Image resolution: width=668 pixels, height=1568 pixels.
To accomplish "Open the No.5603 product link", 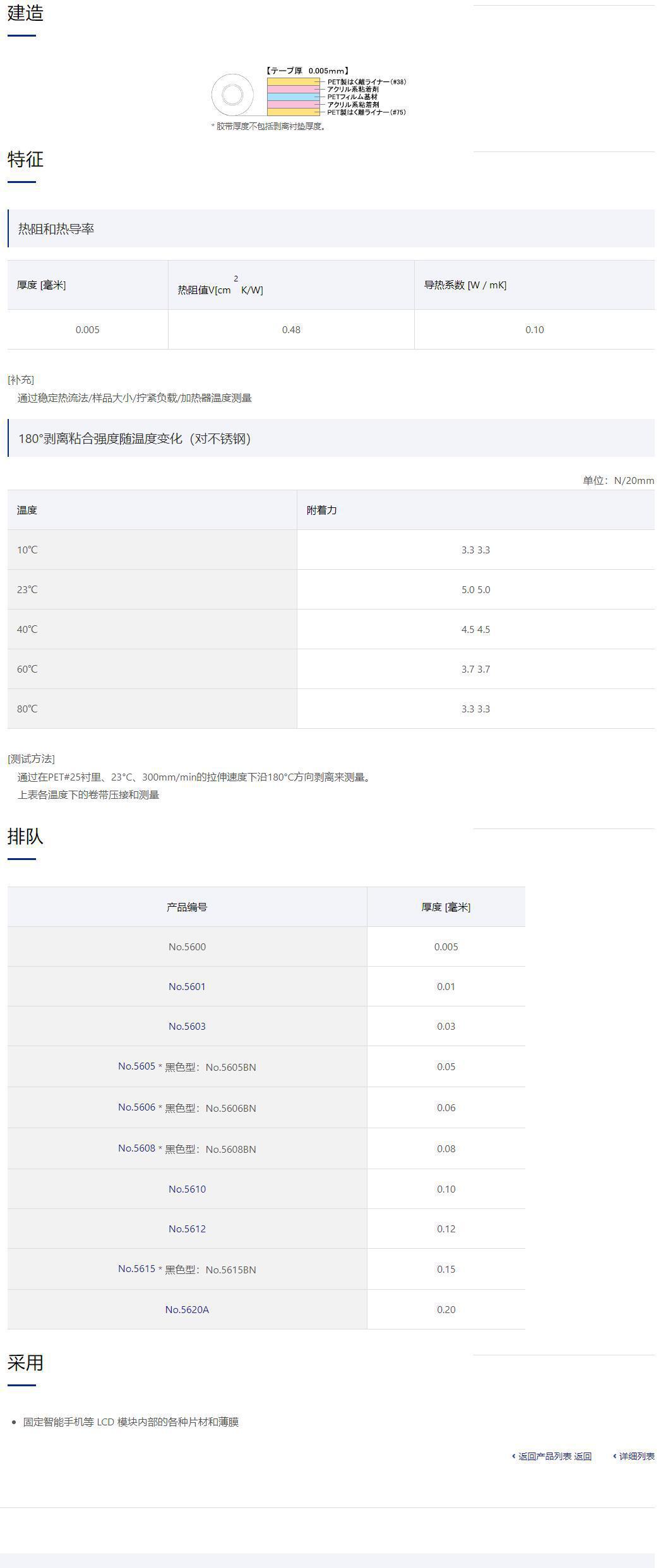I will [187, 1026].
